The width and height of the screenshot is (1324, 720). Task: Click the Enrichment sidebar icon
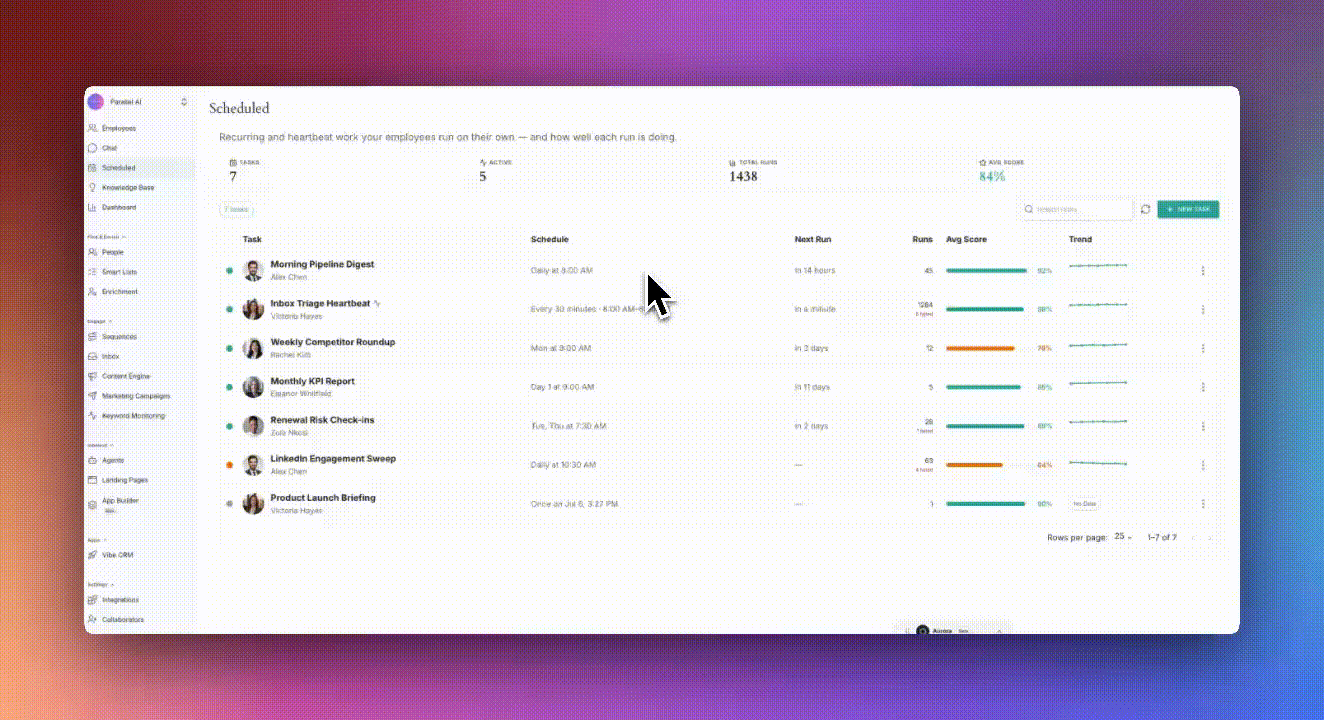tap(93, 292)
